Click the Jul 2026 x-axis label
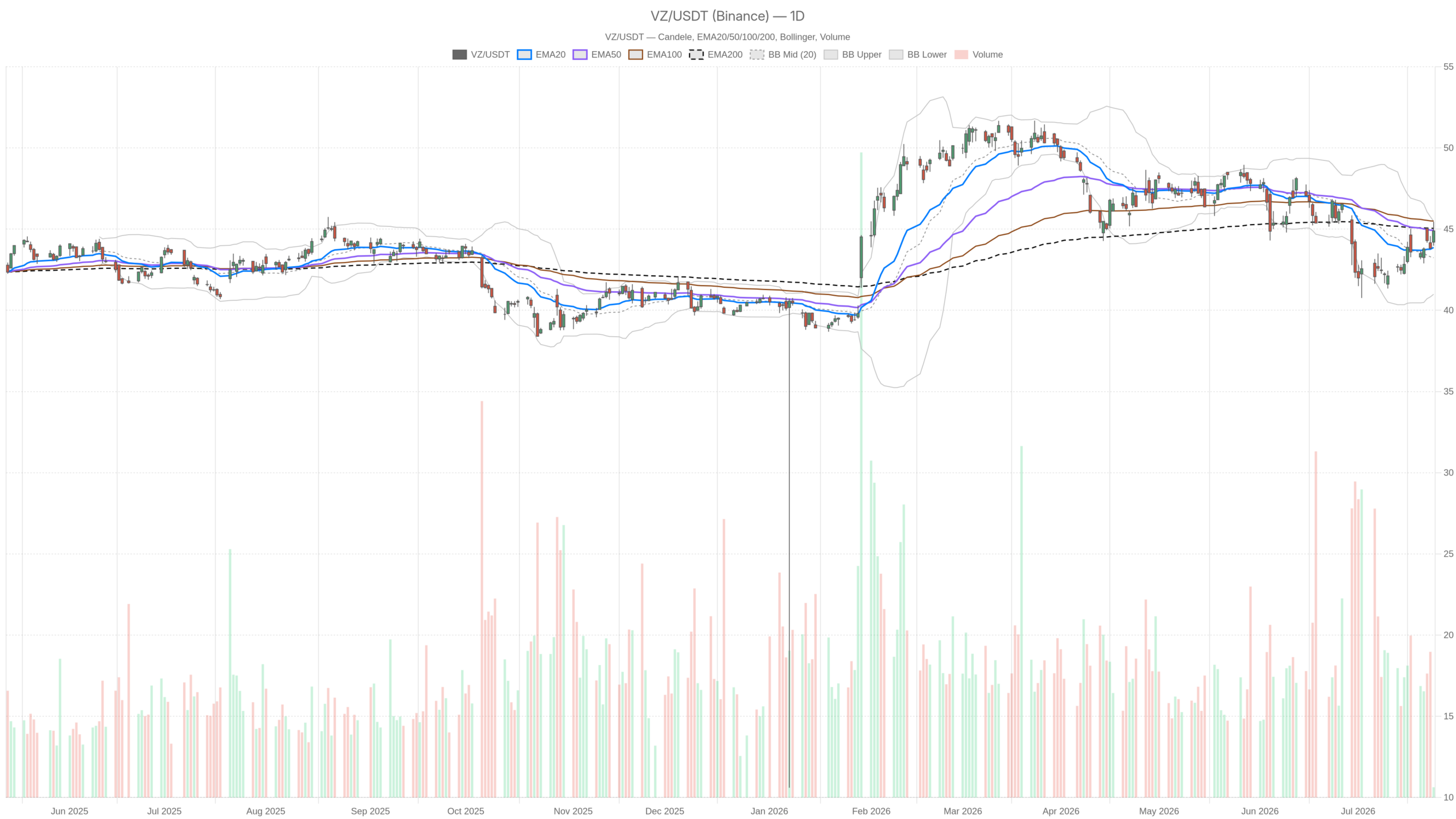Image resolution: width=1456 pixels, height=819 pixels. [x=1358, y=811]
